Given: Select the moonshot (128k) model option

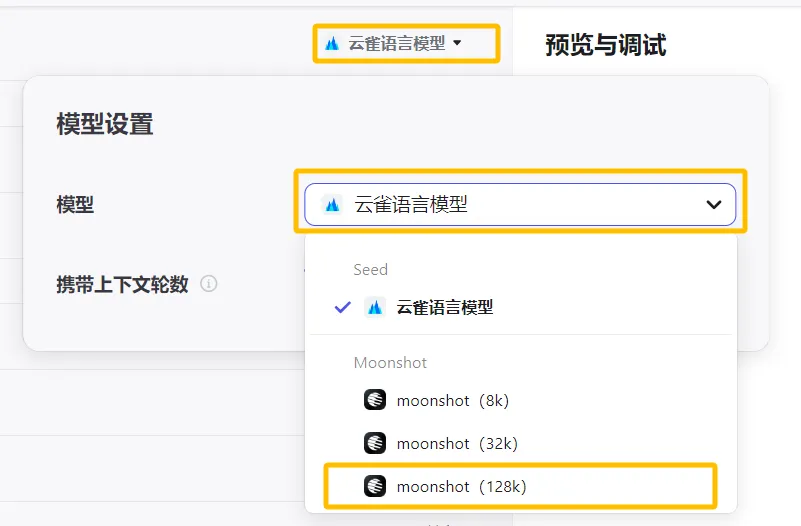Looking at the screenshot, I should pyautogui.click(x=461, y=486).
